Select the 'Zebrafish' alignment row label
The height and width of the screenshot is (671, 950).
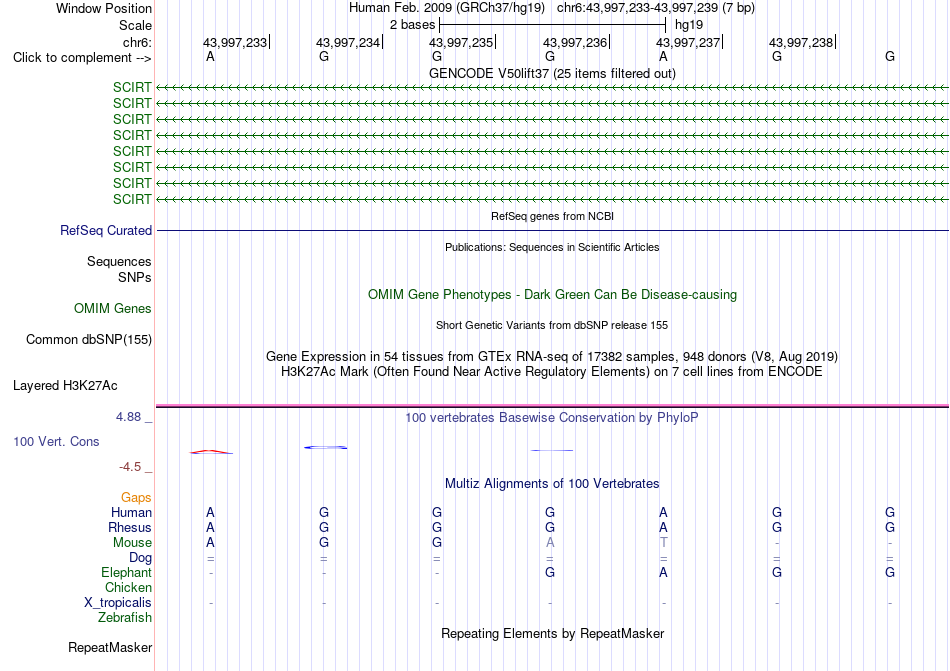tap(125, 618)
